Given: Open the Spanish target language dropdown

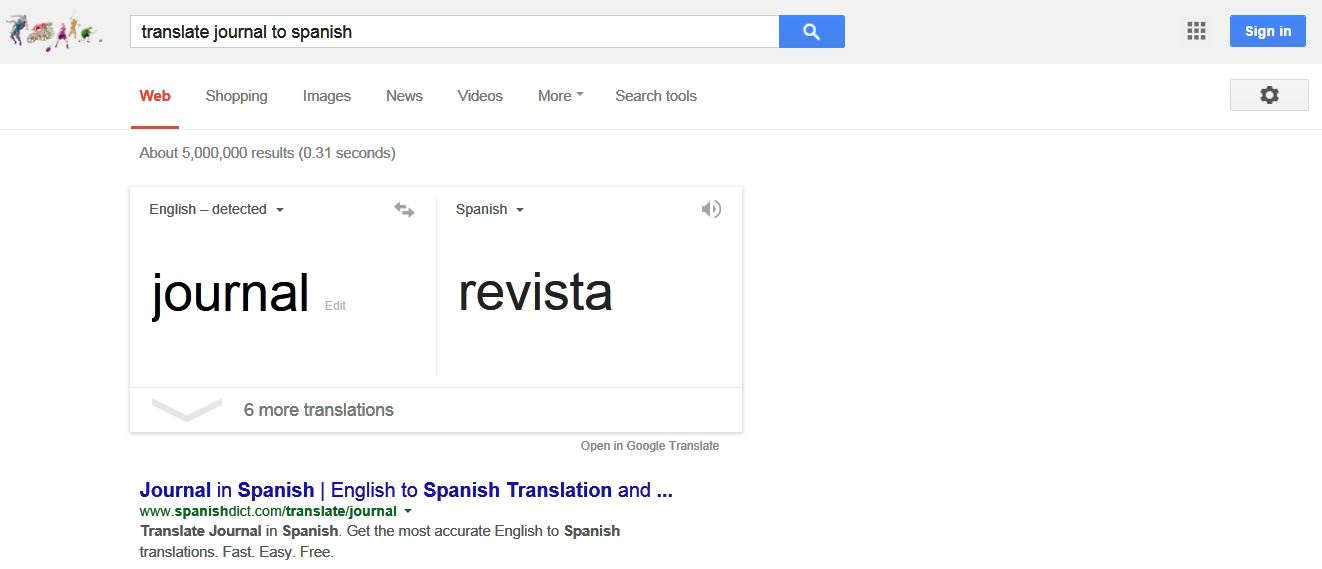Looking at the screenshot, I should [490, 209].
